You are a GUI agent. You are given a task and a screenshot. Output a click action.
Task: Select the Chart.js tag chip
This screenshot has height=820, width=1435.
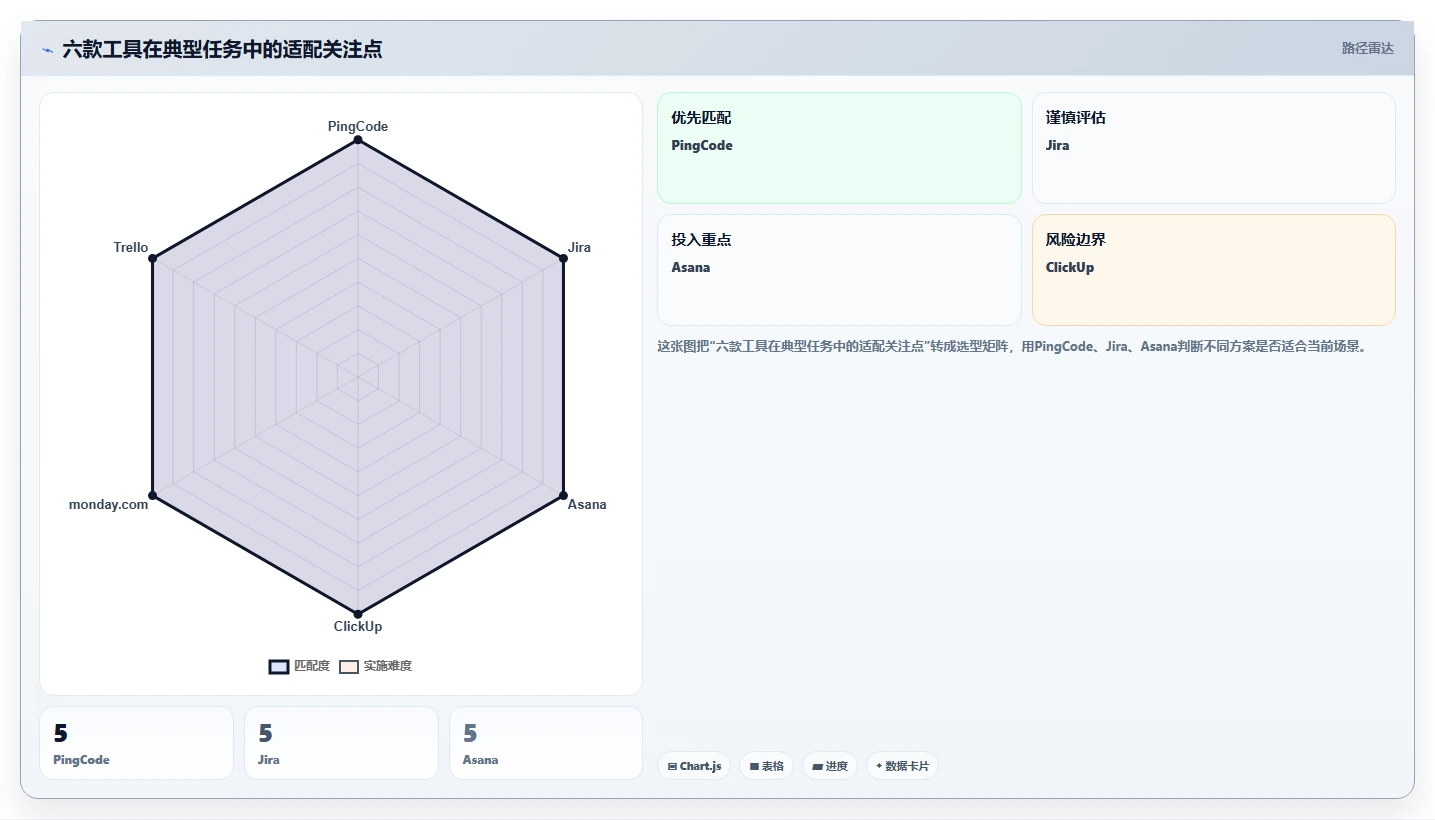pyautogui.click(x=694, y=766)
